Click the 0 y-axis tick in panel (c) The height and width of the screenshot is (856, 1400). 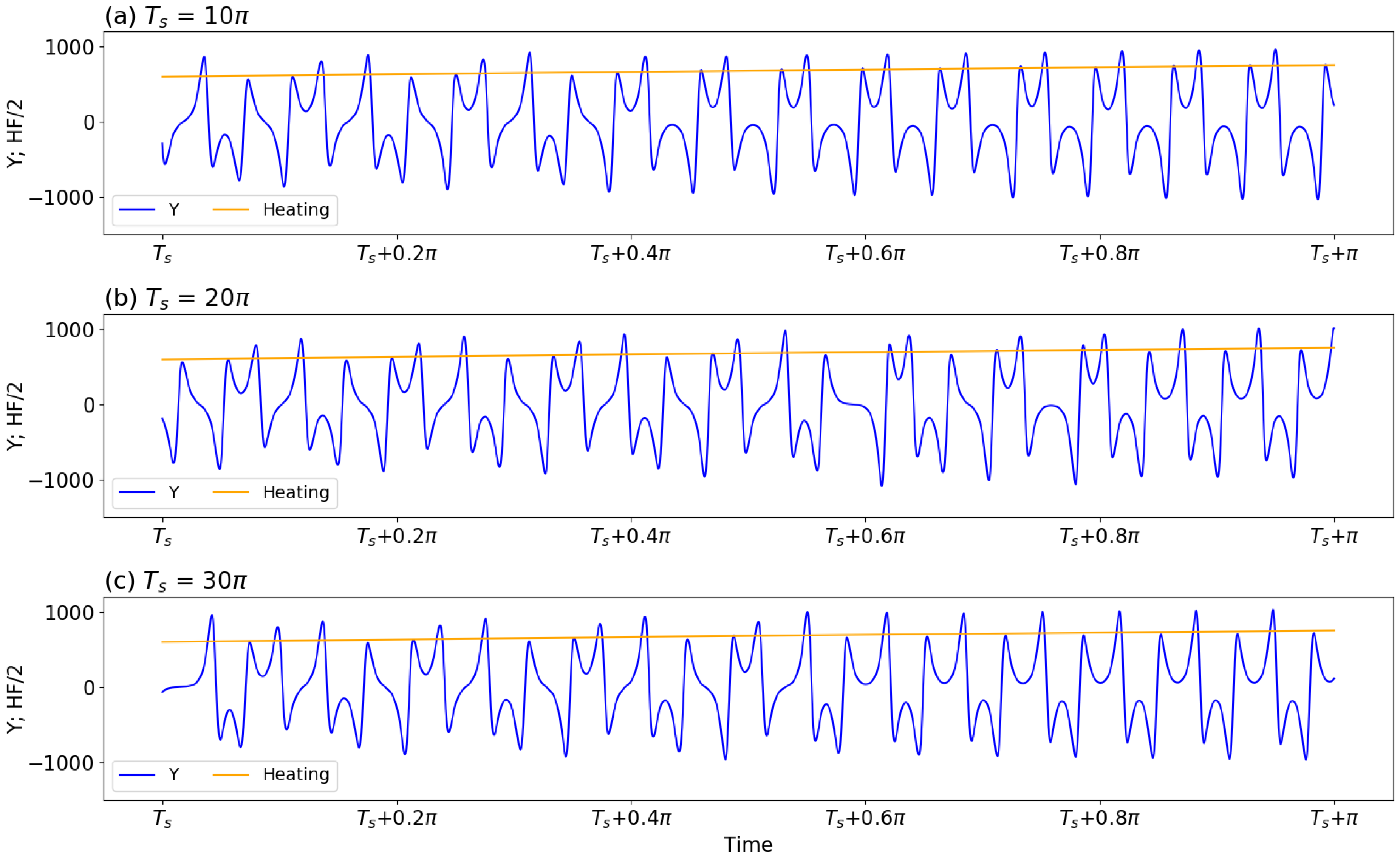89,688
